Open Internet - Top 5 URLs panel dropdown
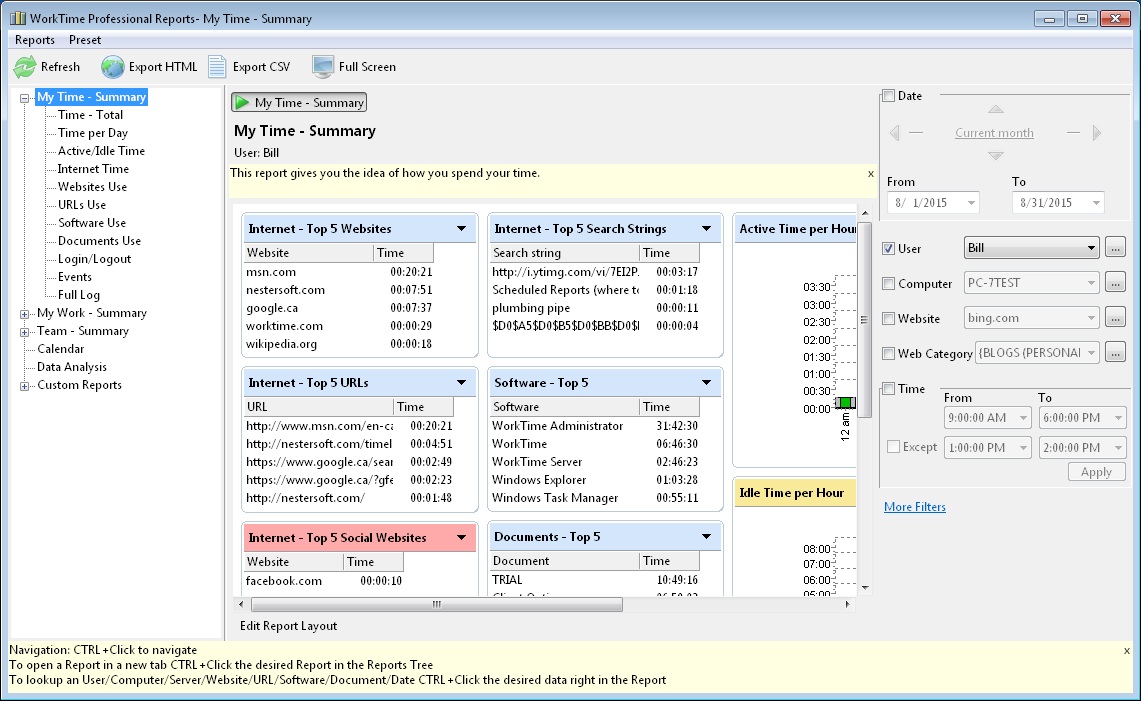Screen dimensions: 1141x701 pos(461,383)
